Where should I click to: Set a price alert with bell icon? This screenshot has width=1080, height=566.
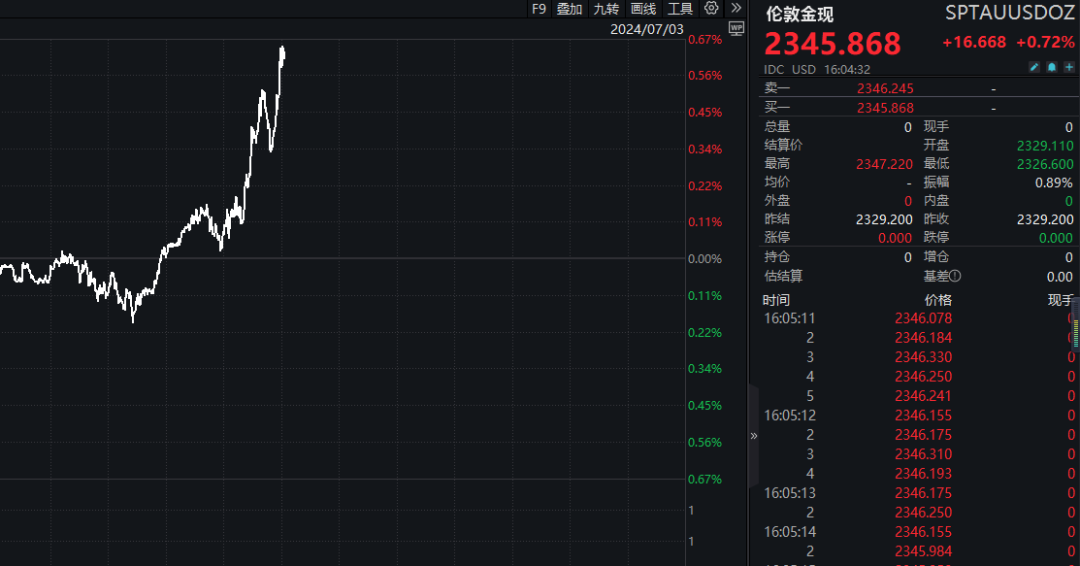click(1052, 68)
